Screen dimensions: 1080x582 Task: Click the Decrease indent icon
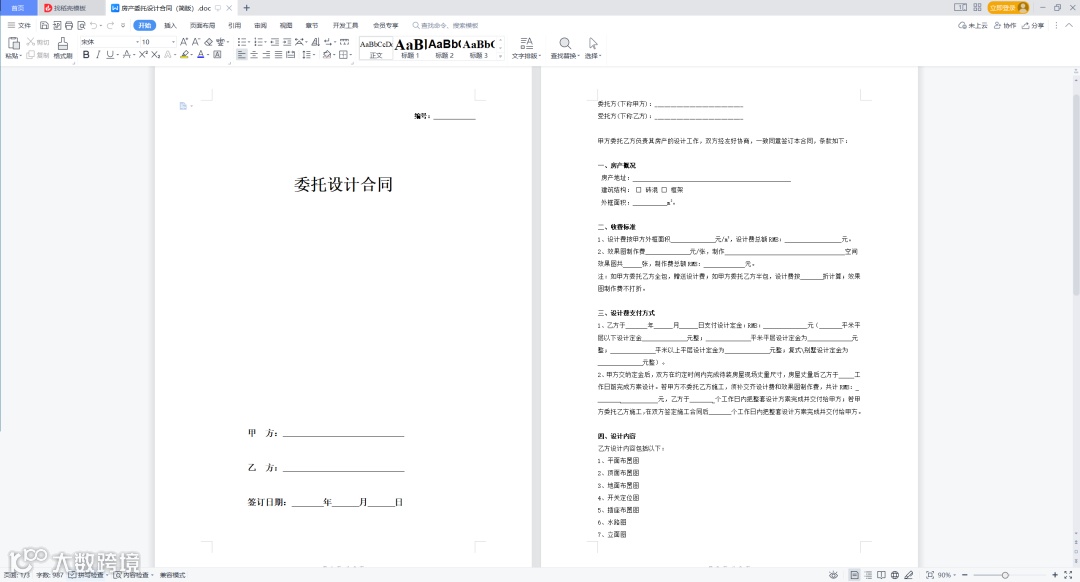tap(275, 42)
